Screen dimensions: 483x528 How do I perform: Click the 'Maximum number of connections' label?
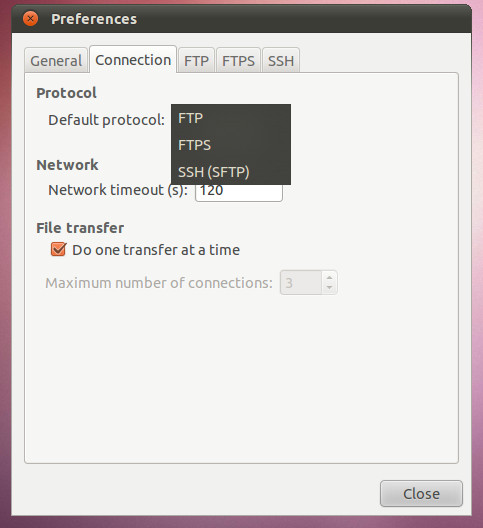pyautogui.click(x=159, y=283)
